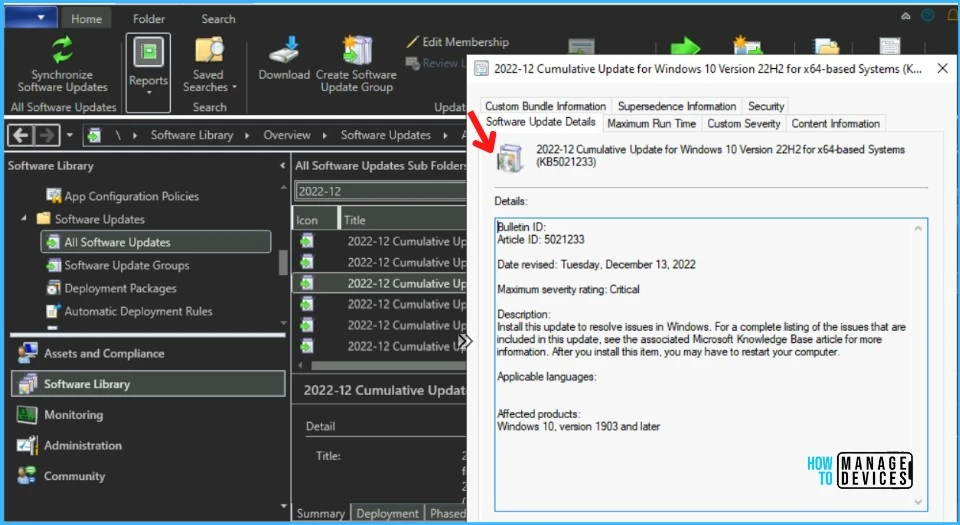Open the Saved Searches dropdown arrow
The image size is (960, 525).
click(234, 87)
